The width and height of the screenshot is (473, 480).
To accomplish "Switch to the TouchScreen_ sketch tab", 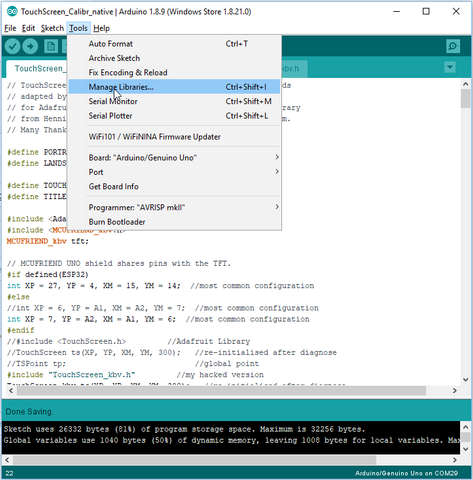I will click(37, 69).
